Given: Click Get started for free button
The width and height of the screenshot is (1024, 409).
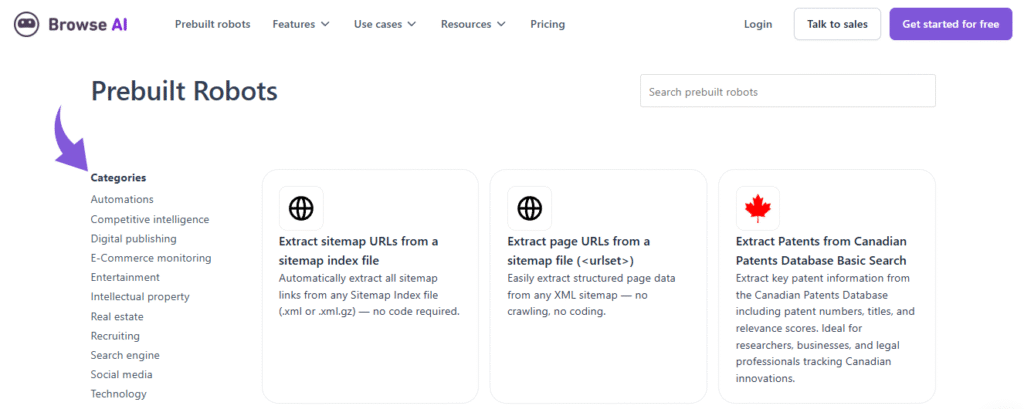Looking at the screenshot, I should (950, 24).
